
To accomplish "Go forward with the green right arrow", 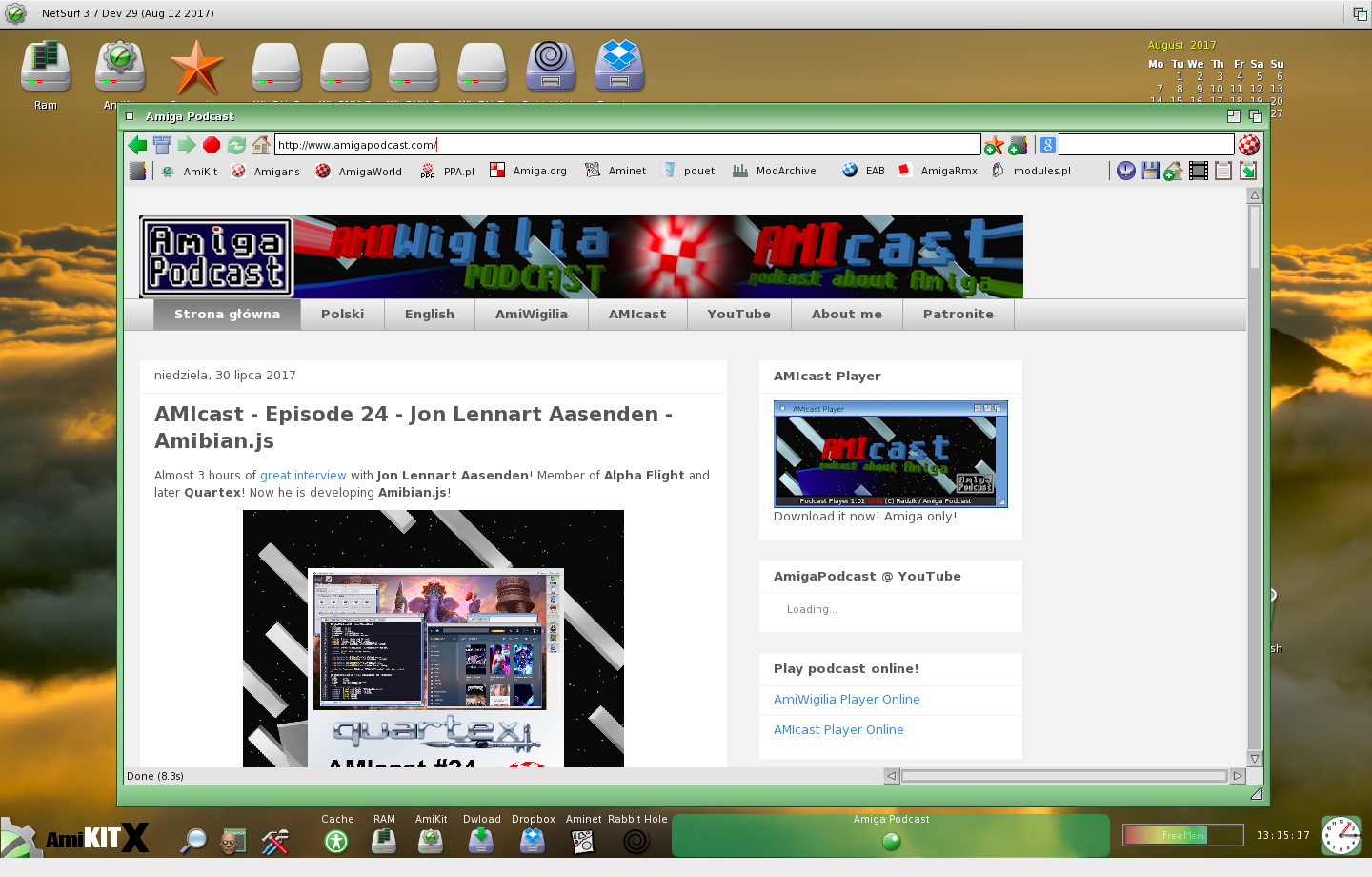I will pyautogui.click(x=187, y=145).
